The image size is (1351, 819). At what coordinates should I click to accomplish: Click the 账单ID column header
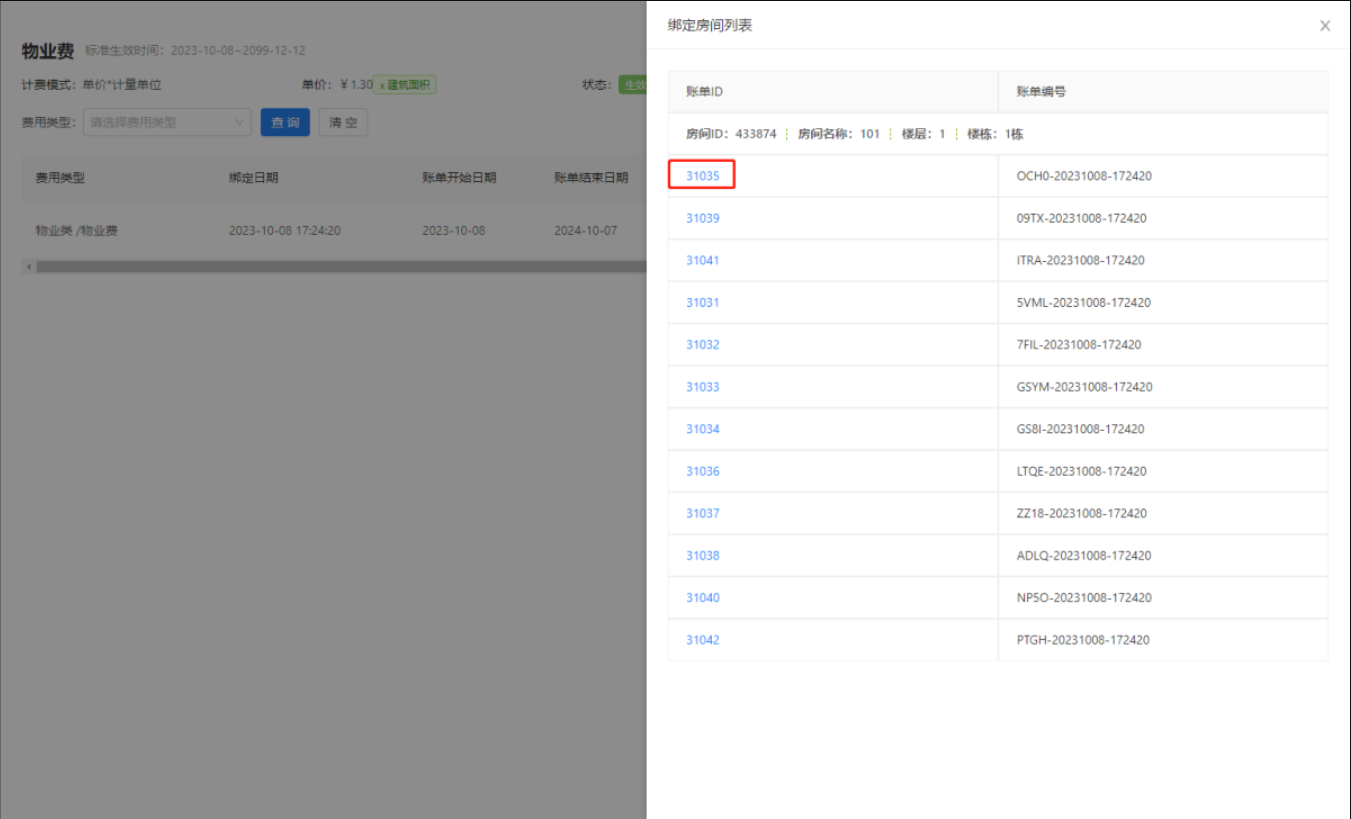pos(704,91)
